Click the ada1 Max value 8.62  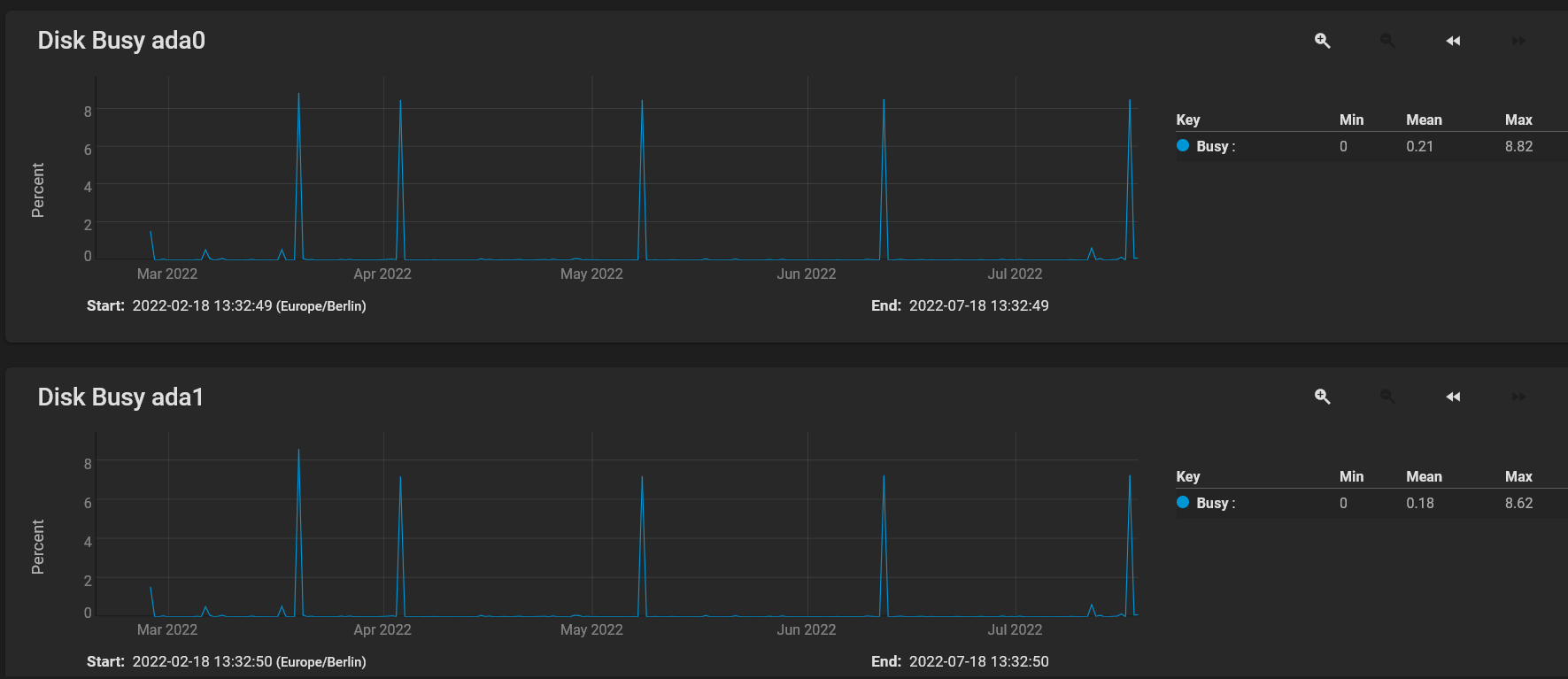click(x=1518, y=503)
